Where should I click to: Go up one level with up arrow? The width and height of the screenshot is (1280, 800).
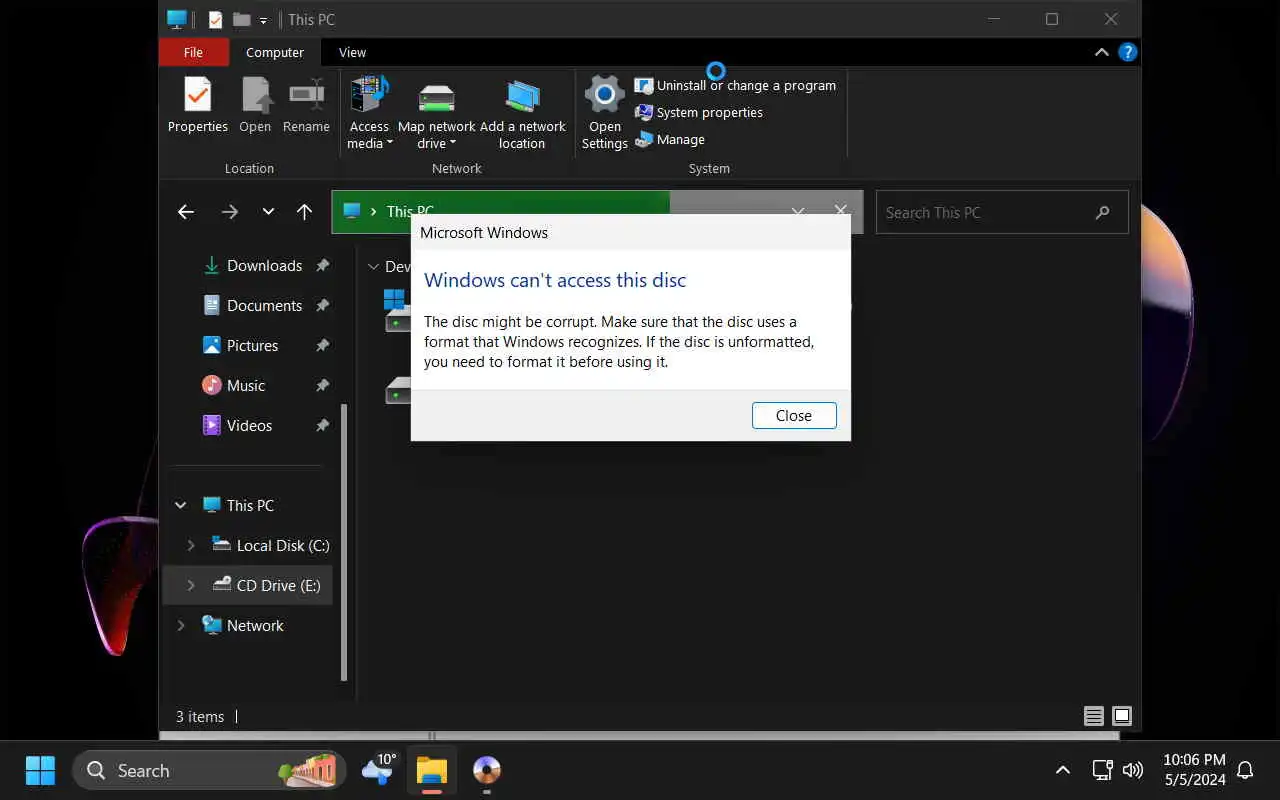[305, 212]
